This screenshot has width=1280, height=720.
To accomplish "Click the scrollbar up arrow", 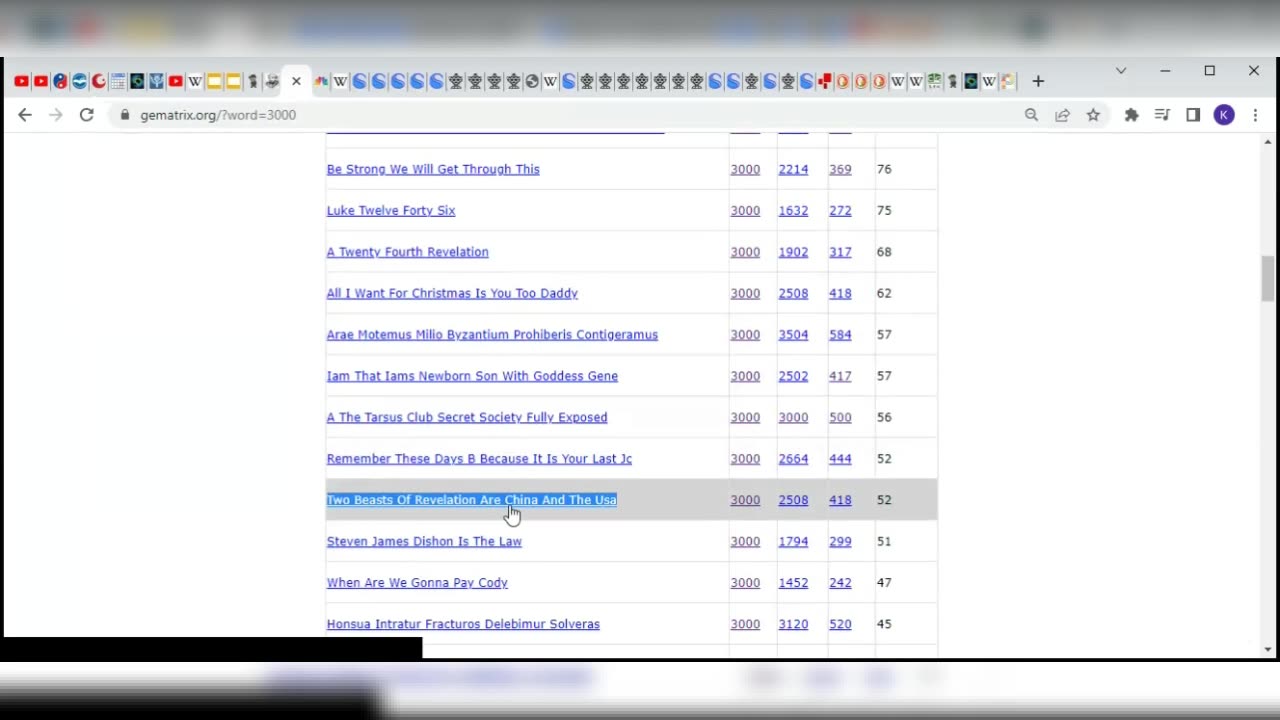I will pos(1268,142).
